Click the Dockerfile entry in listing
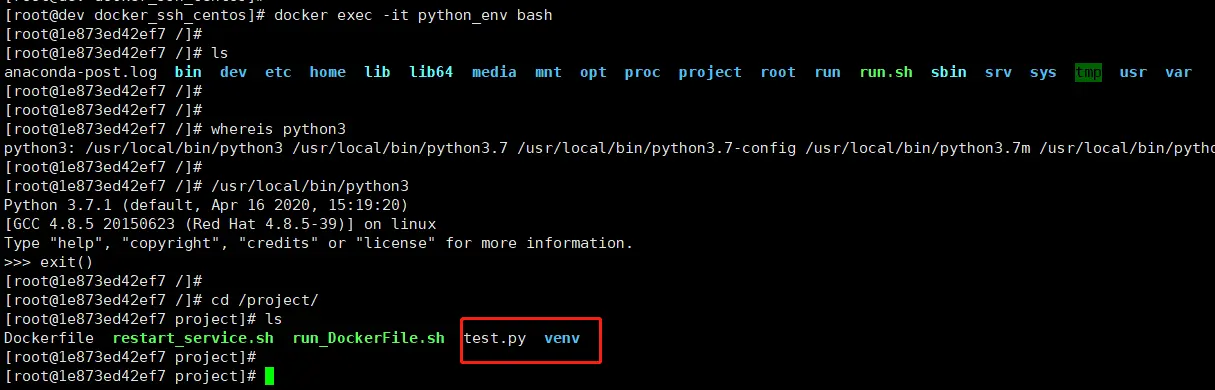 [x=49, y=338]
